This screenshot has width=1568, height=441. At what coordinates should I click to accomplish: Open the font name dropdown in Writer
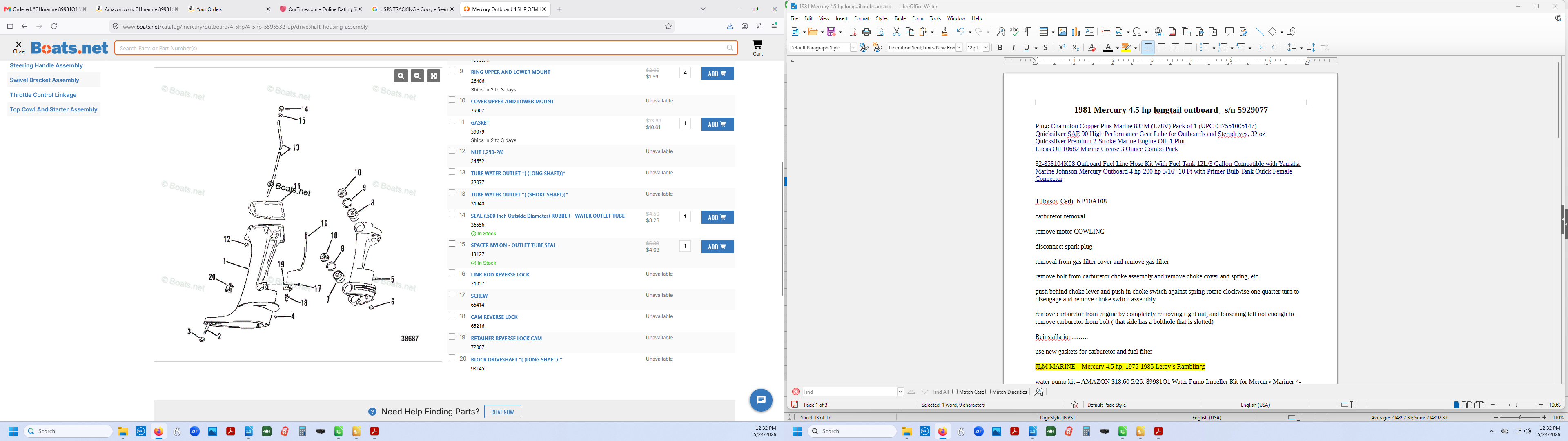(x=959, y=47)
